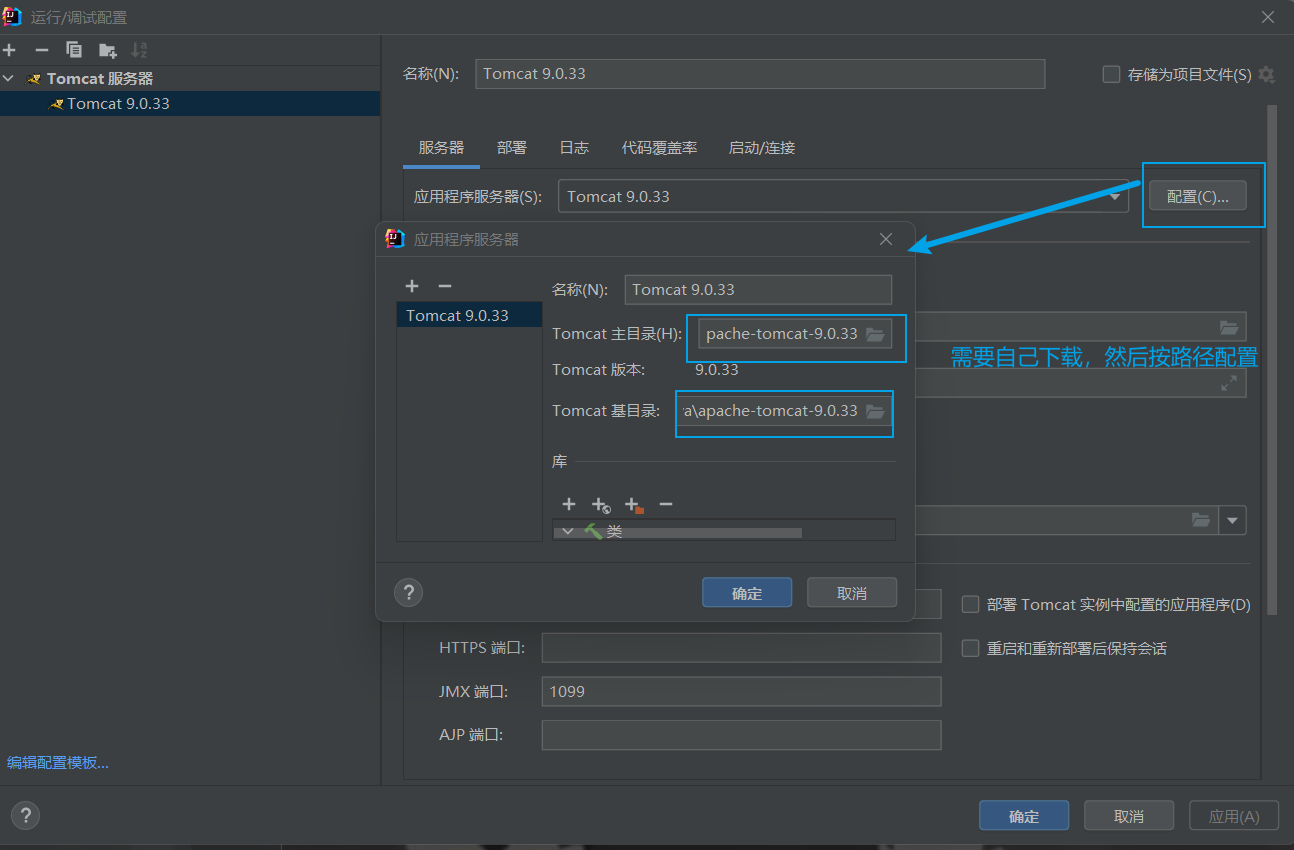Switch to 部署 tab
The image size is (1294, 850).
(512, 147)
